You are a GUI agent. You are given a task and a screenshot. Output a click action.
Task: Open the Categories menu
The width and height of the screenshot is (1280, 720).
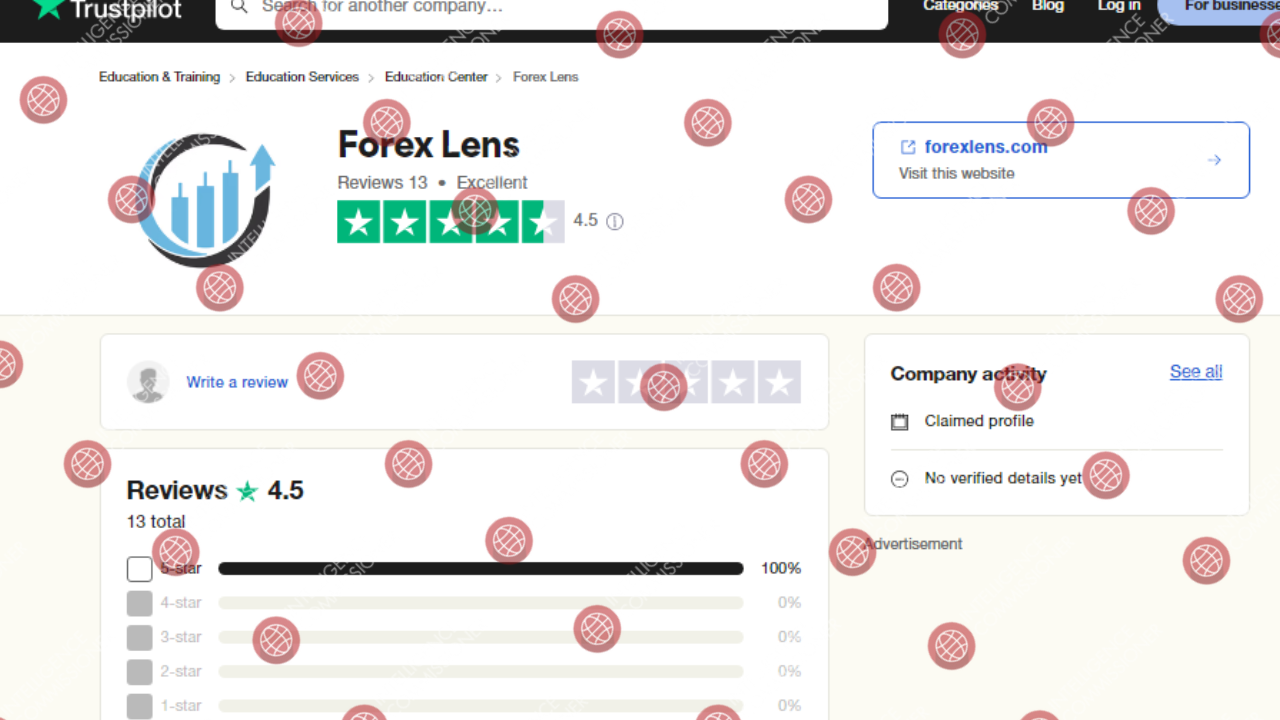coord(961,6)
